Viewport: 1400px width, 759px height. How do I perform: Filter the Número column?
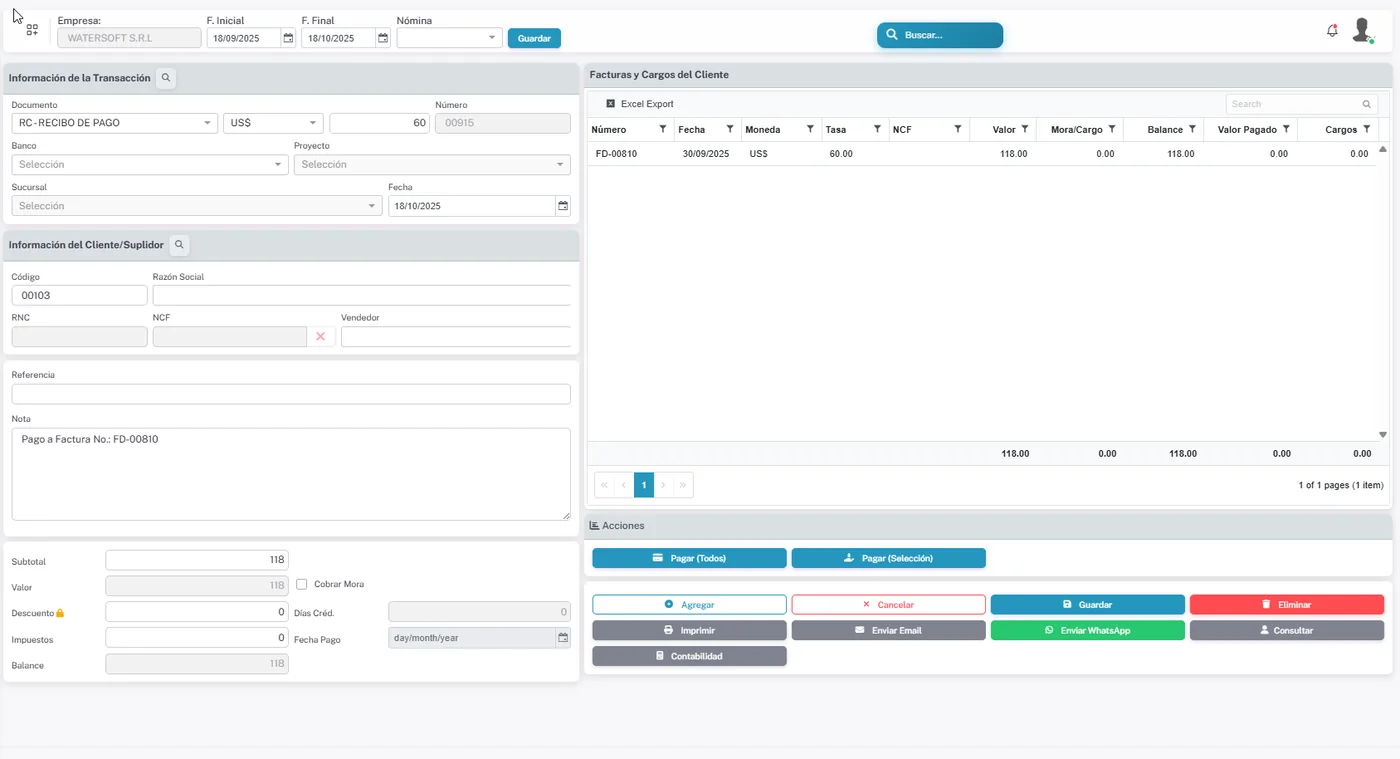(x=663, y=130)
